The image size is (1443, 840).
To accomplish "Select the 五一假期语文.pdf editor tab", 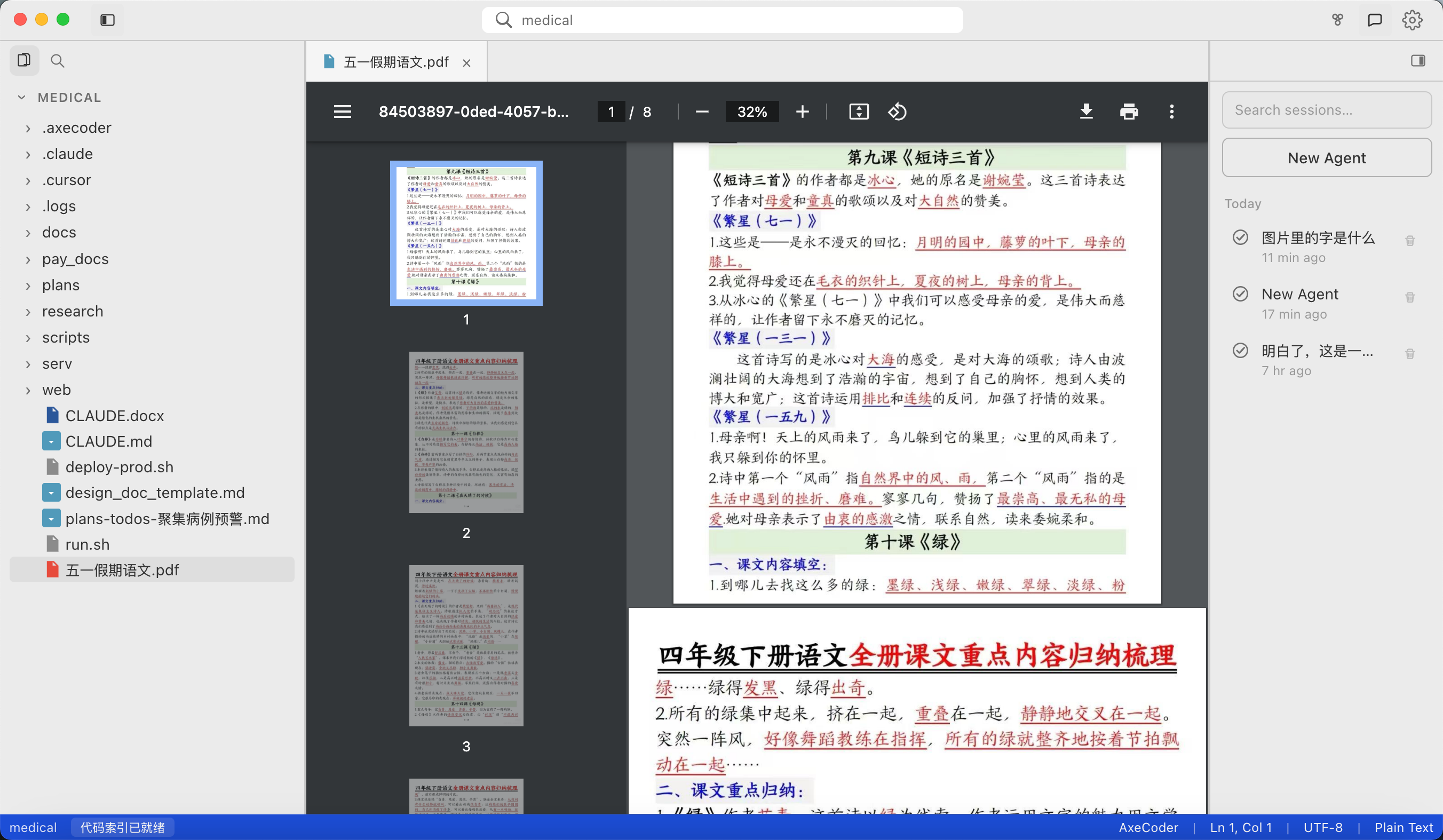I will coord(397,62).
